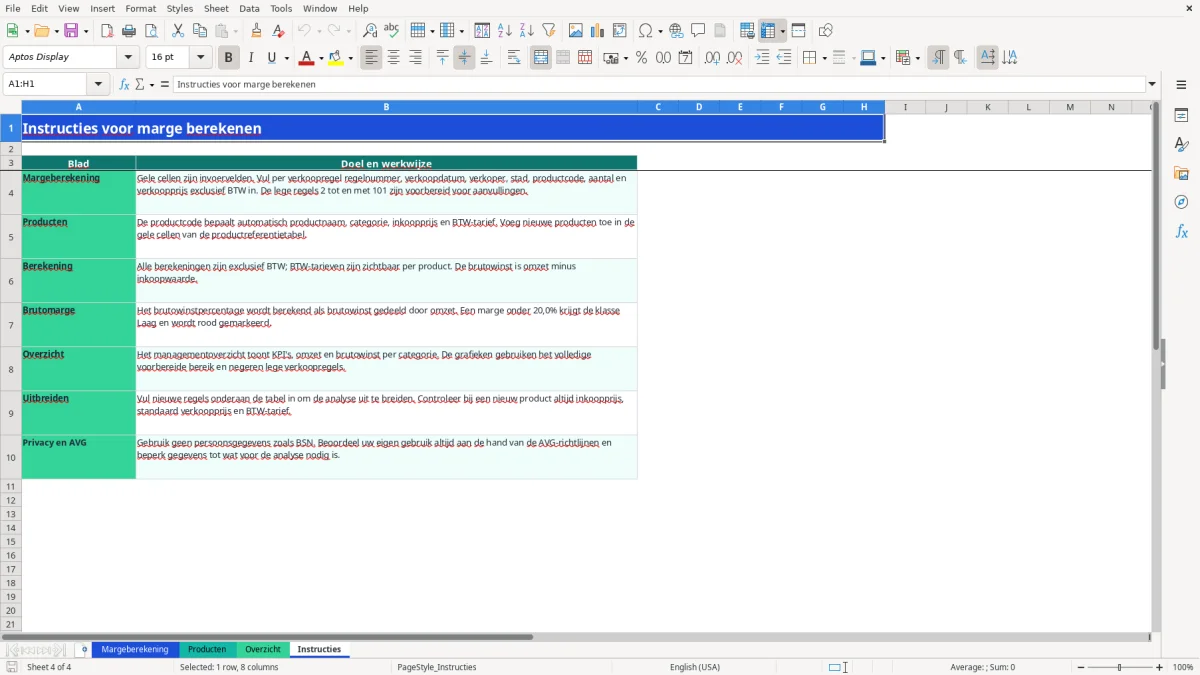Toggle Align Left
Screen dimensions: 1200x675
click(372, 58)
